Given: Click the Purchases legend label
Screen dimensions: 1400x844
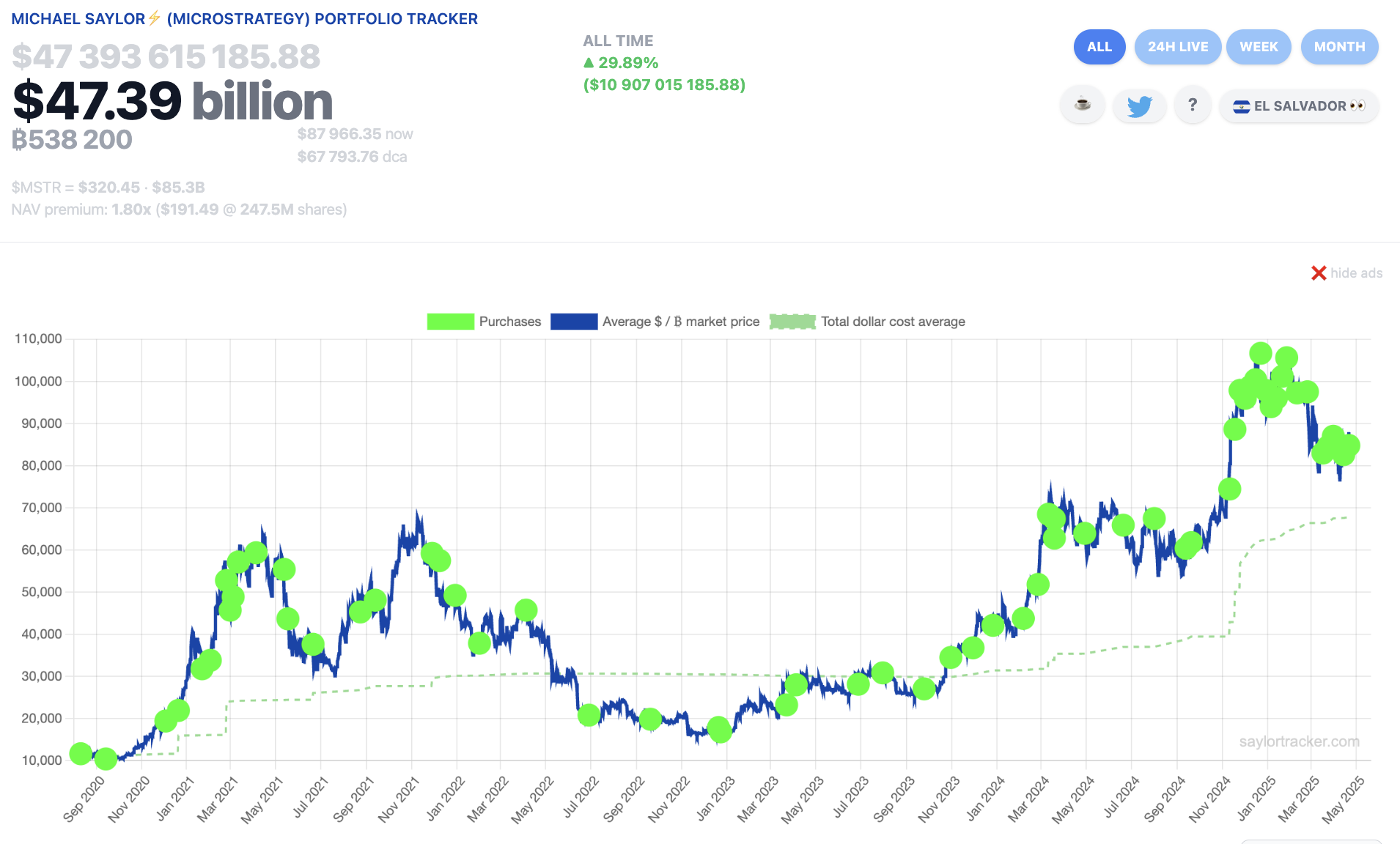Looking at the screenshot, I should point(510,322).
